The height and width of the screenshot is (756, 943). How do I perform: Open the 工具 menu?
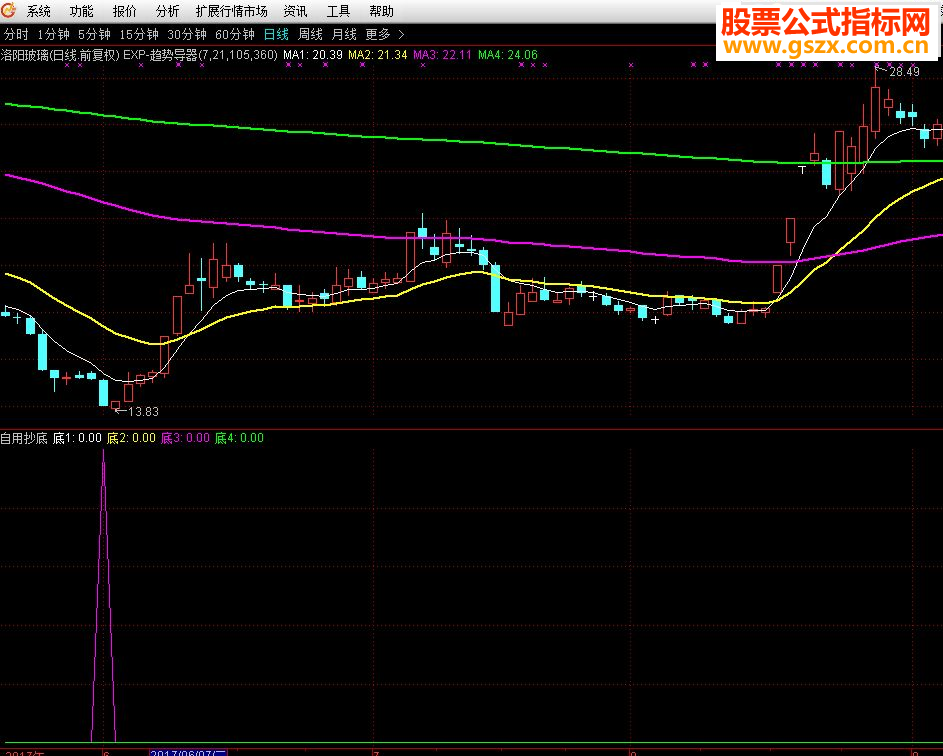tap(338, 11)
